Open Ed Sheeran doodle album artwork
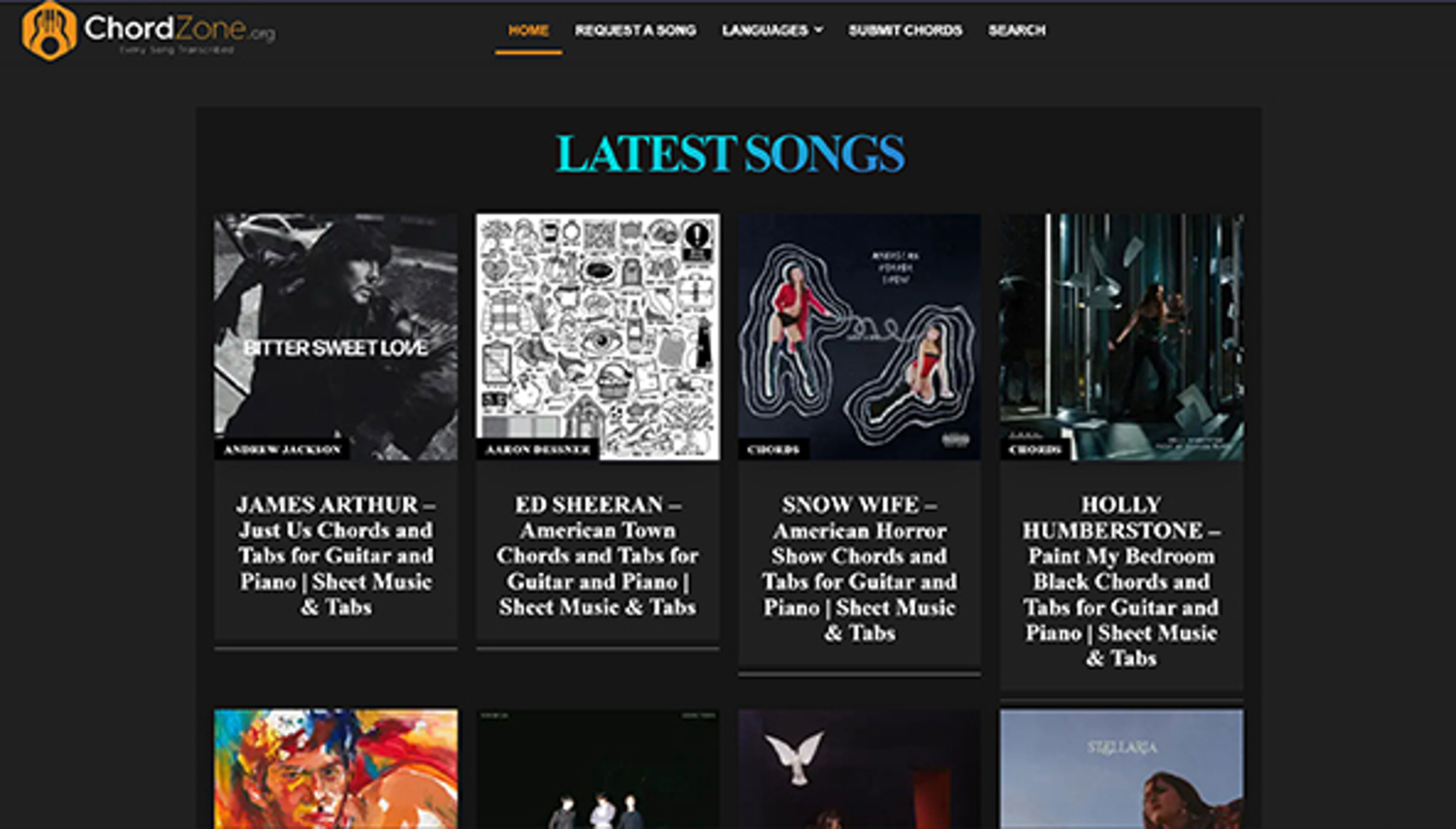The image size is (1456, 829). (x=598, y=336)
